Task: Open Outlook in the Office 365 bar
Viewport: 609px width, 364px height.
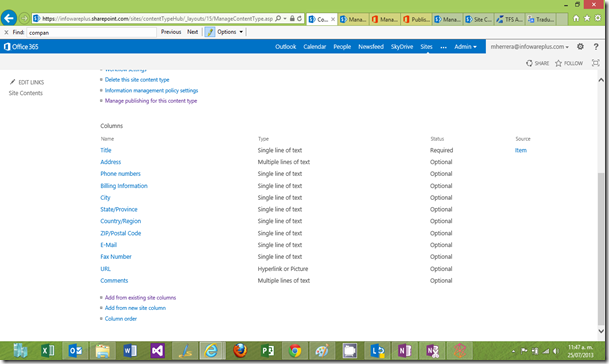Action: (285, 47)
